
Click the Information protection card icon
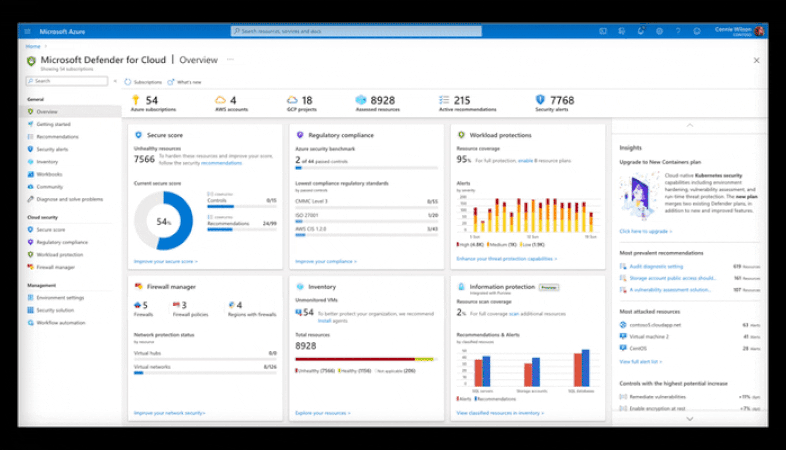tap(461, 287)
